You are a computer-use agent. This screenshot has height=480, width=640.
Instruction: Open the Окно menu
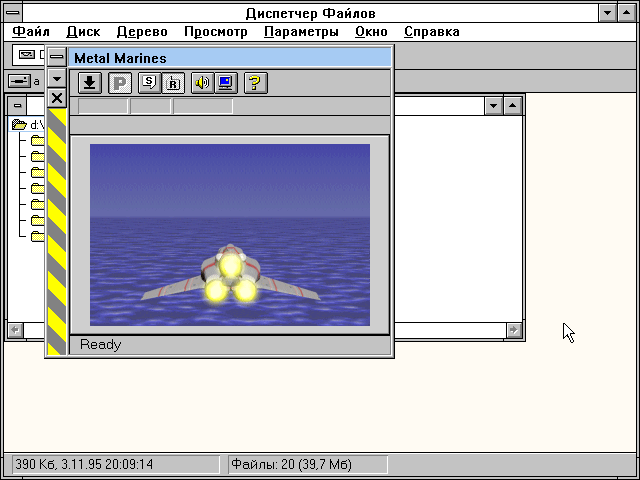371,31
